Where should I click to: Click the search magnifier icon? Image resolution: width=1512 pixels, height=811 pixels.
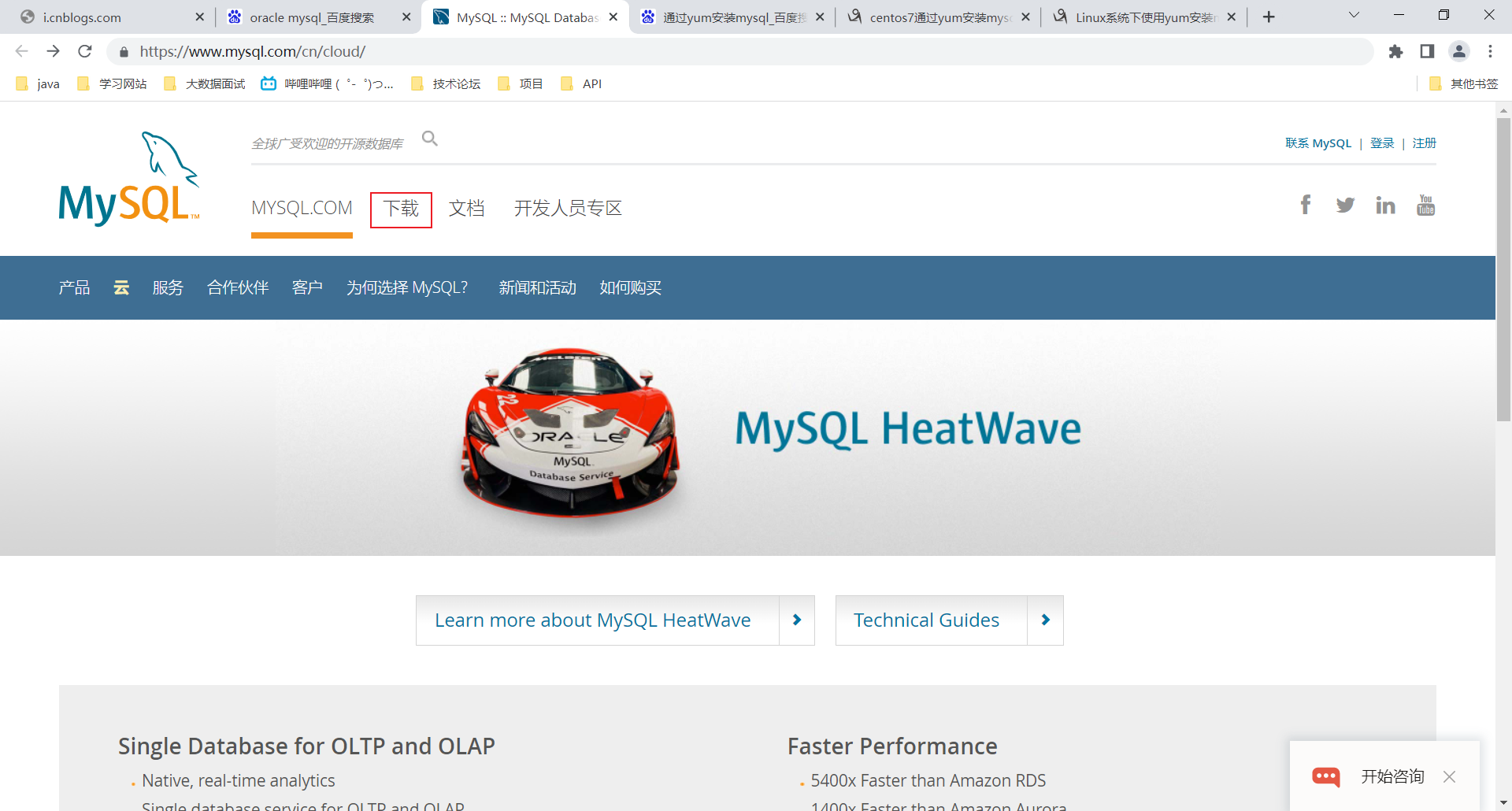tap(430, 139)
